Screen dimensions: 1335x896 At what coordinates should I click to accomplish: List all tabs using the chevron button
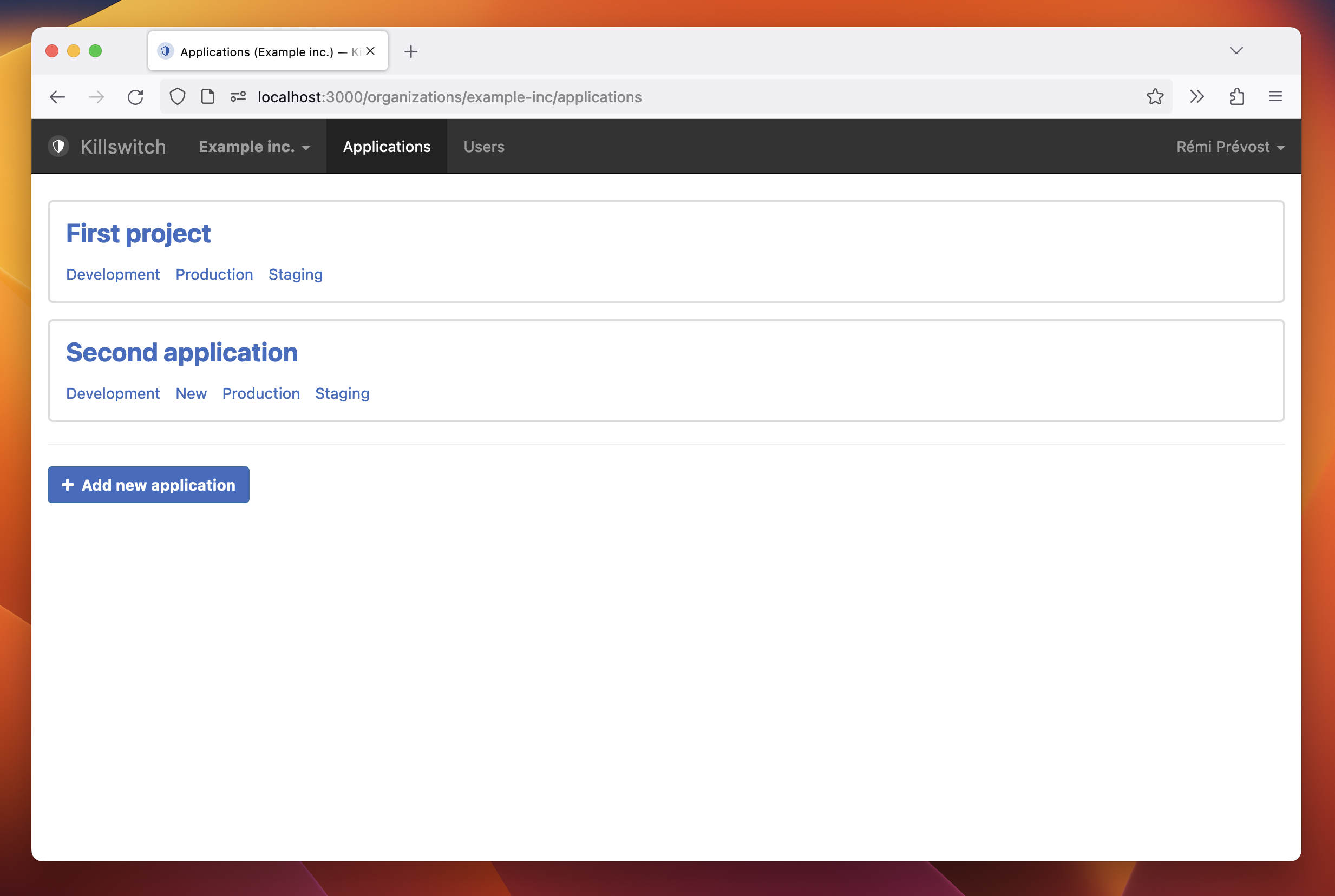pos(1236,51)
